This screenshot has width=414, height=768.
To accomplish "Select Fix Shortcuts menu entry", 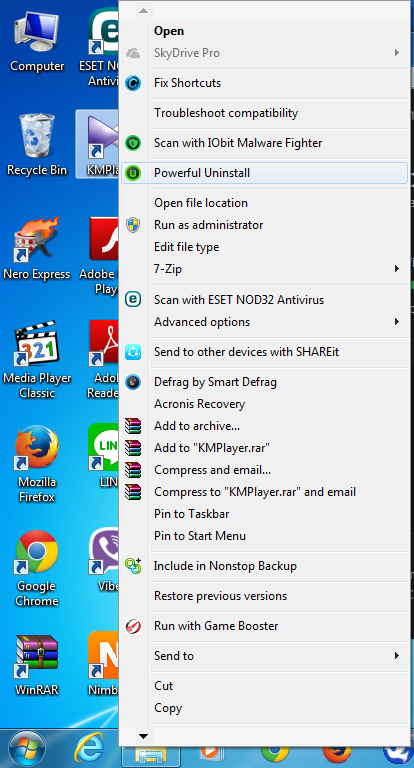I will pyautogui.click(x=264, y=83).
